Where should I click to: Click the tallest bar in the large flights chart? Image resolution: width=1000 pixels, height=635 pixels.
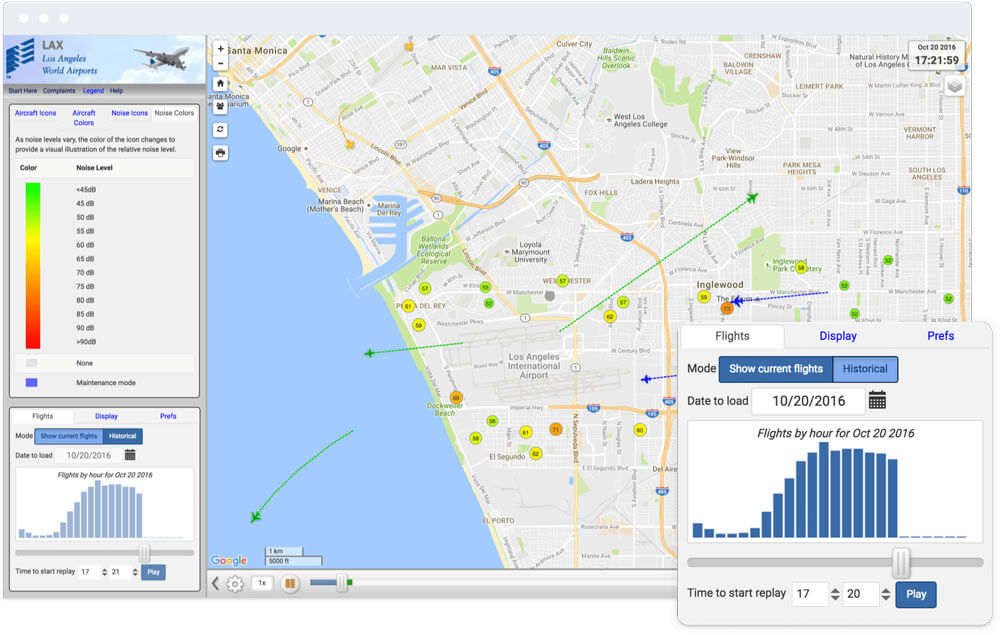[824, 490]
